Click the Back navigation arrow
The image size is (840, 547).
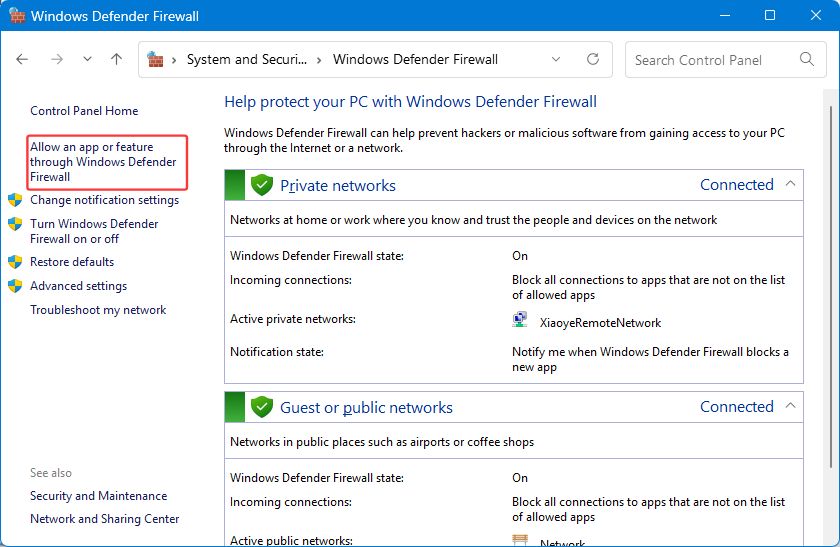pos(23,59)
